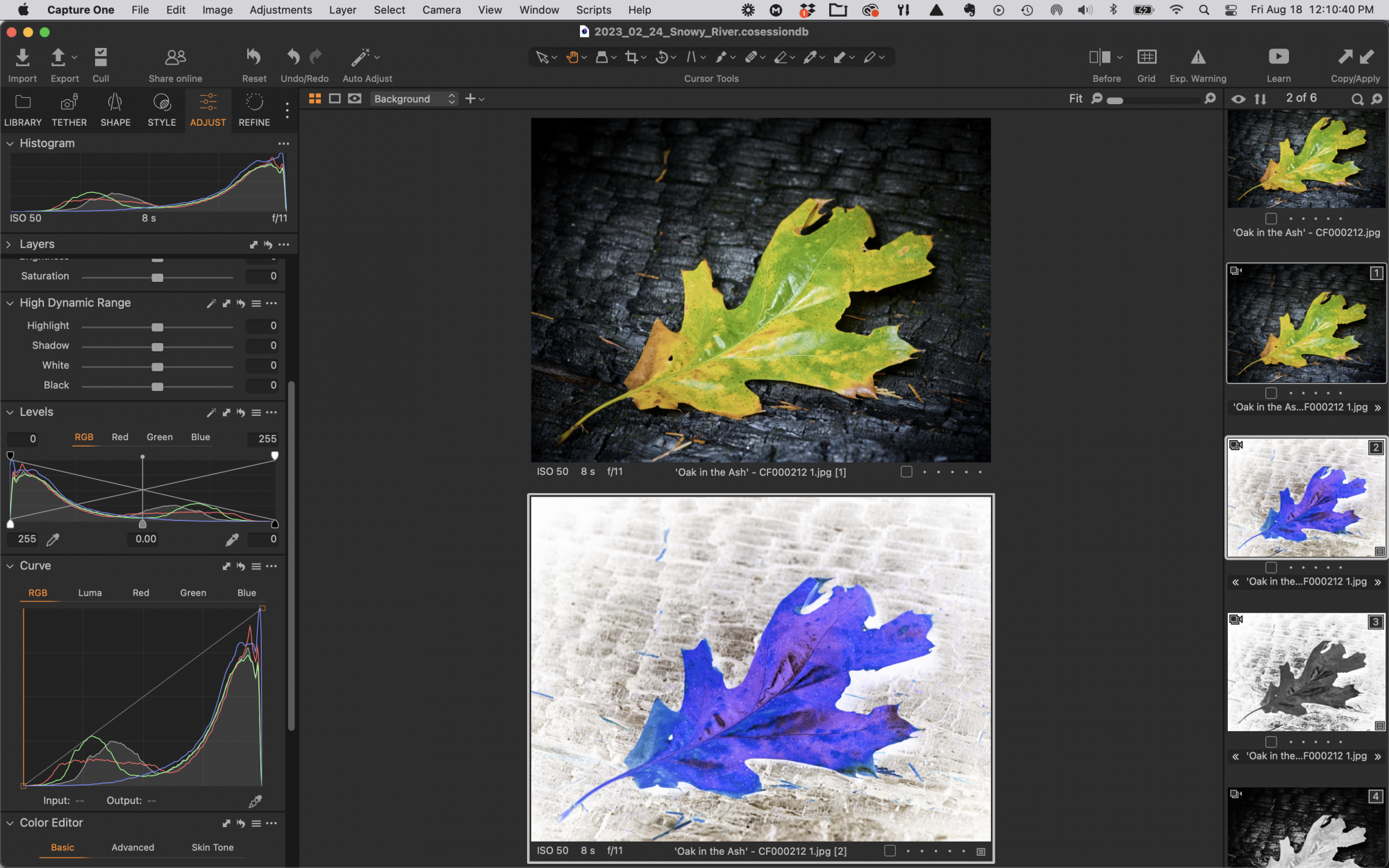Click the Levels midtone value field 0.00
Image resolution: width=1389 pixels, height=868 pixels.
pyautogui.click(x=146, y=540)
